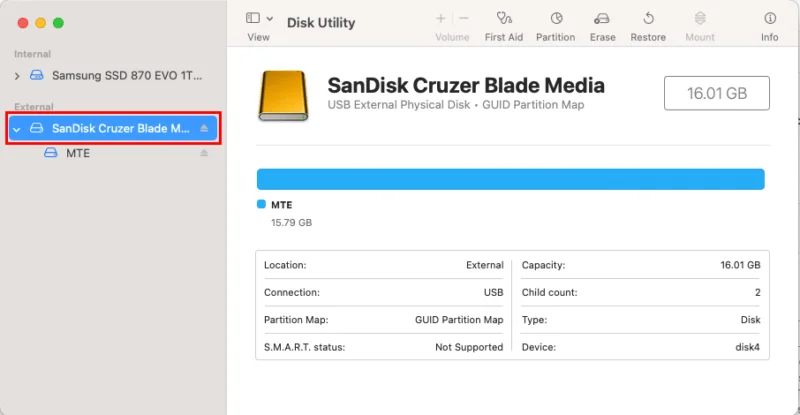Click the Capacity 16.01 GB table value
The width and height of the screenshot is (800, 415).
coord(740,265)
